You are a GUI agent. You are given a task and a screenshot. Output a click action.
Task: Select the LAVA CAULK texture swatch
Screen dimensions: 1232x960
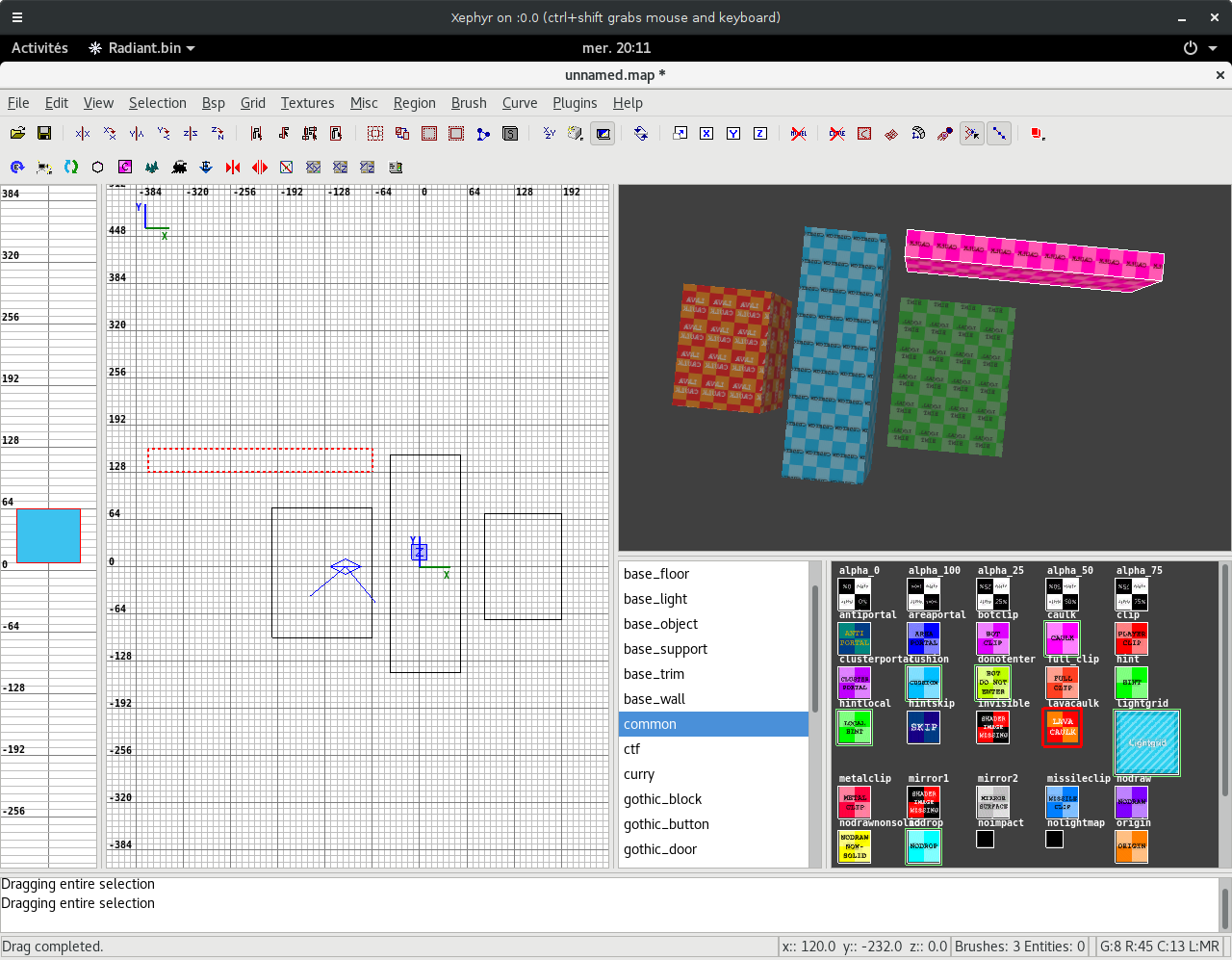tap(1062, 729)
